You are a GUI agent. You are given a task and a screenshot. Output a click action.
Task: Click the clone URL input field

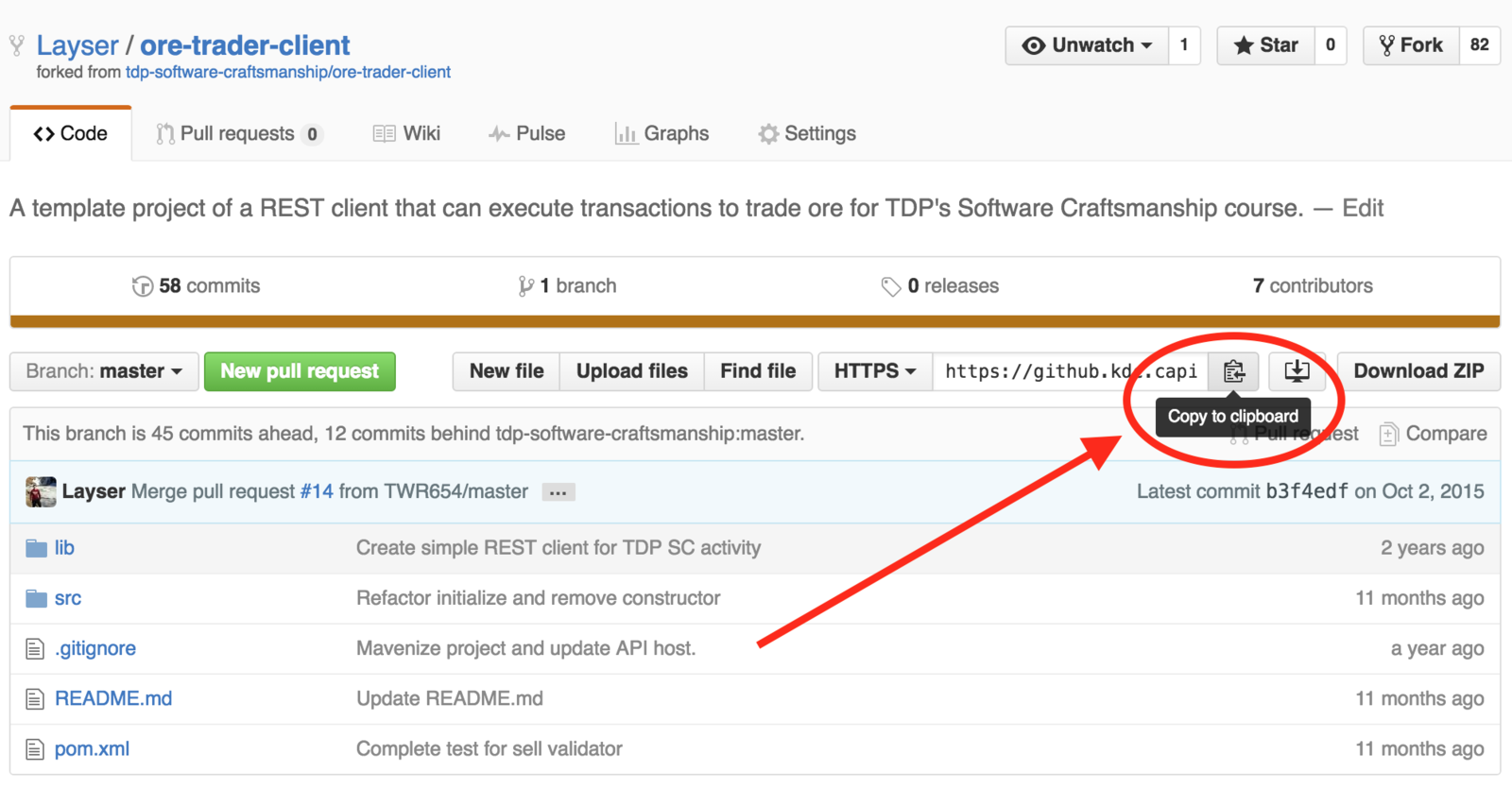[1071, 371]
